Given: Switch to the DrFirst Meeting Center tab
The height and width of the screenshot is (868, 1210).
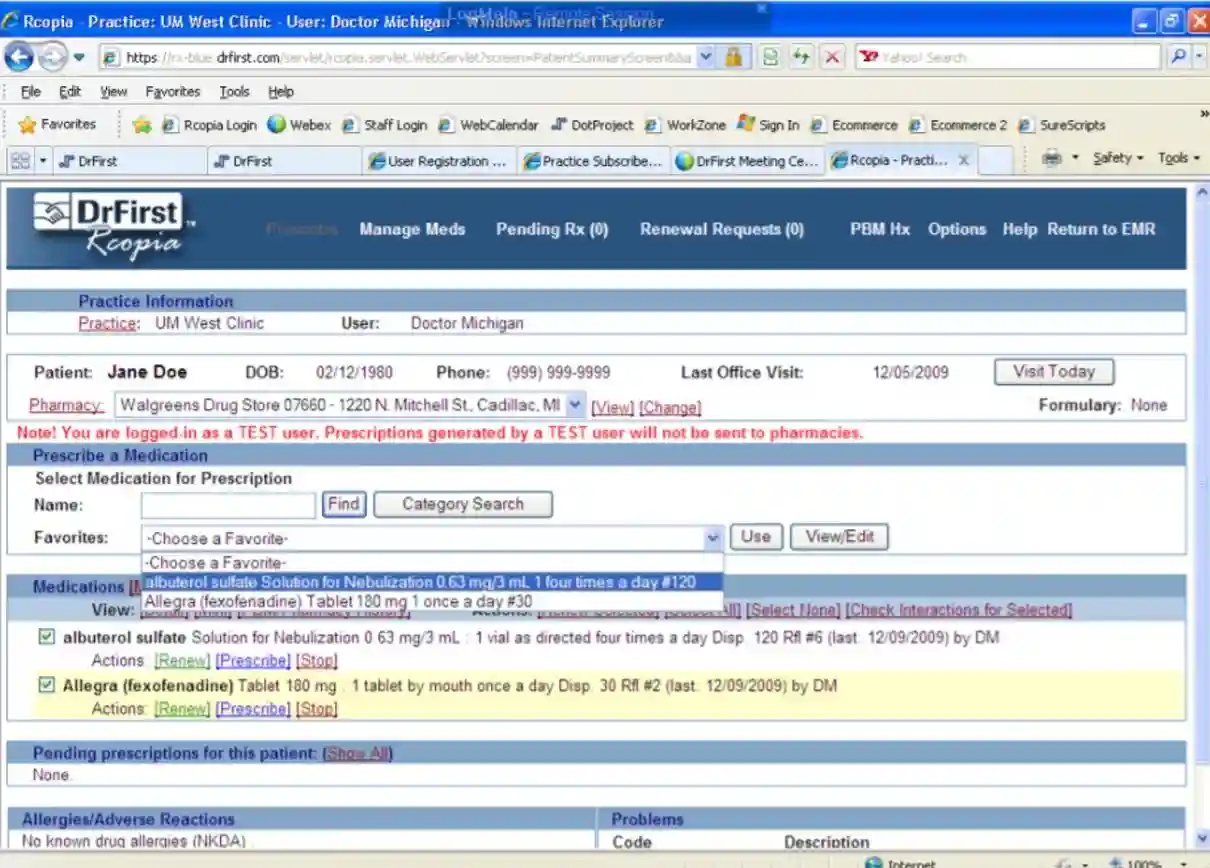Looking at the screenshot, I should (746, 160).
